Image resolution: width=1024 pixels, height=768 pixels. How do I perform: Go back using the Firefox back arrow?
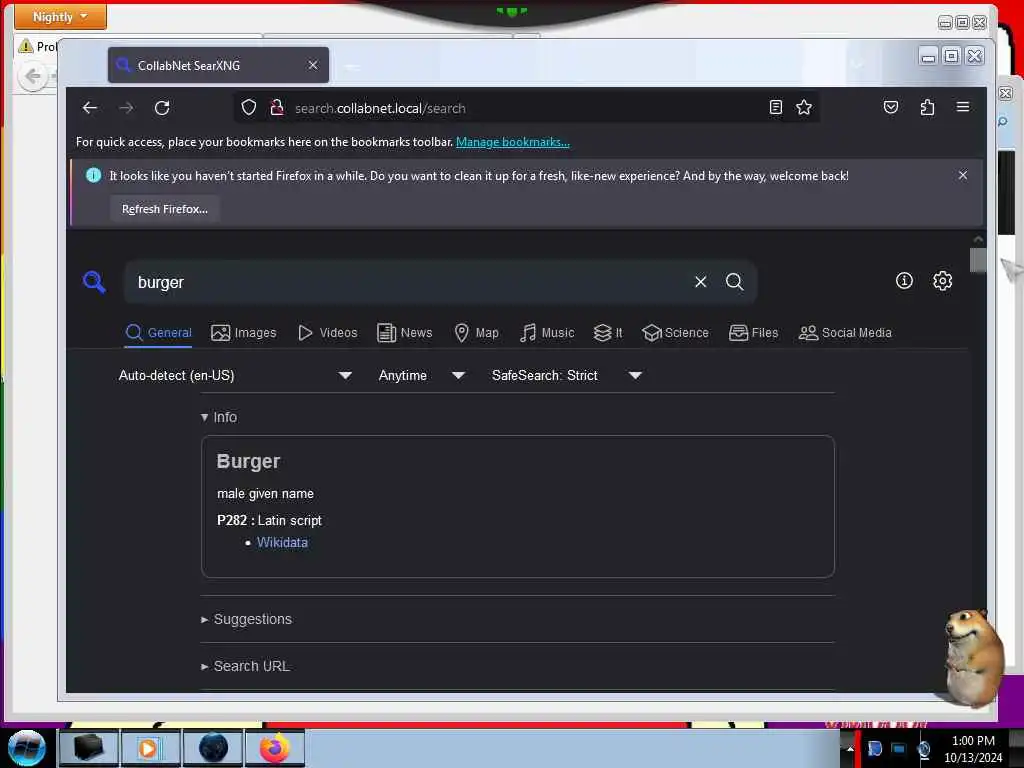(90, 108)
